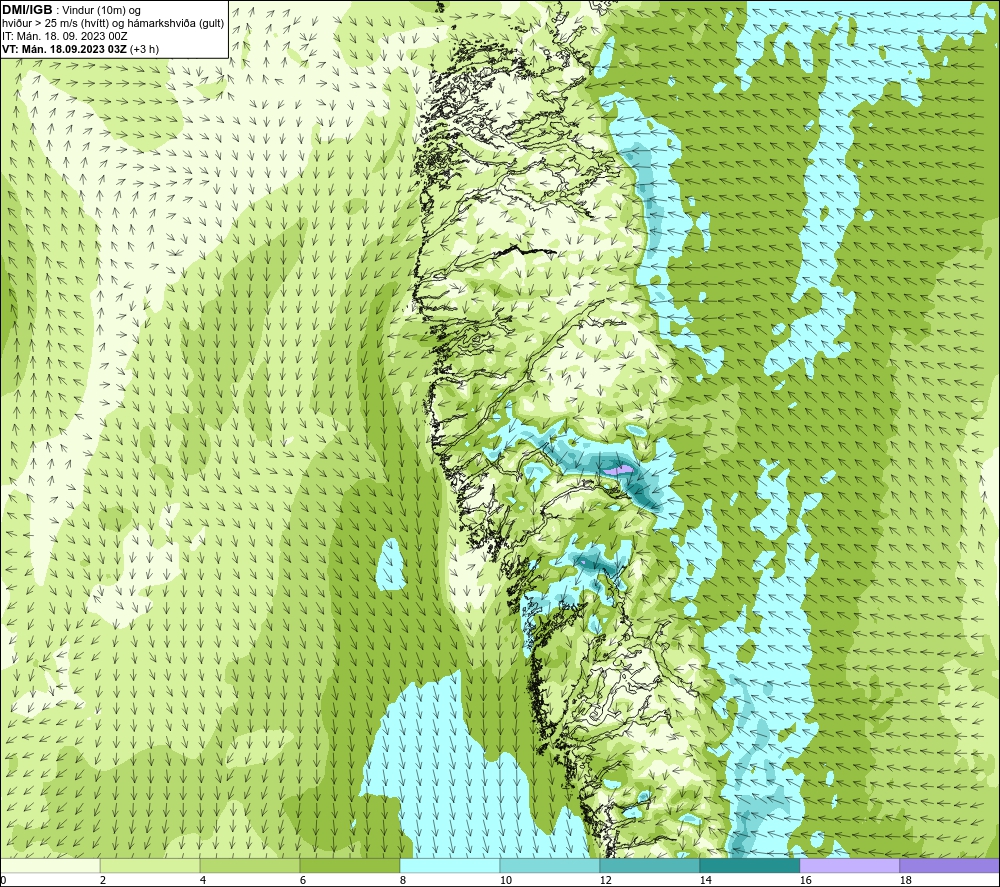This screenshot has width=1000, height=887.
Task: Select the 8–10 m/s light cyan swatch
Action: 450,865
